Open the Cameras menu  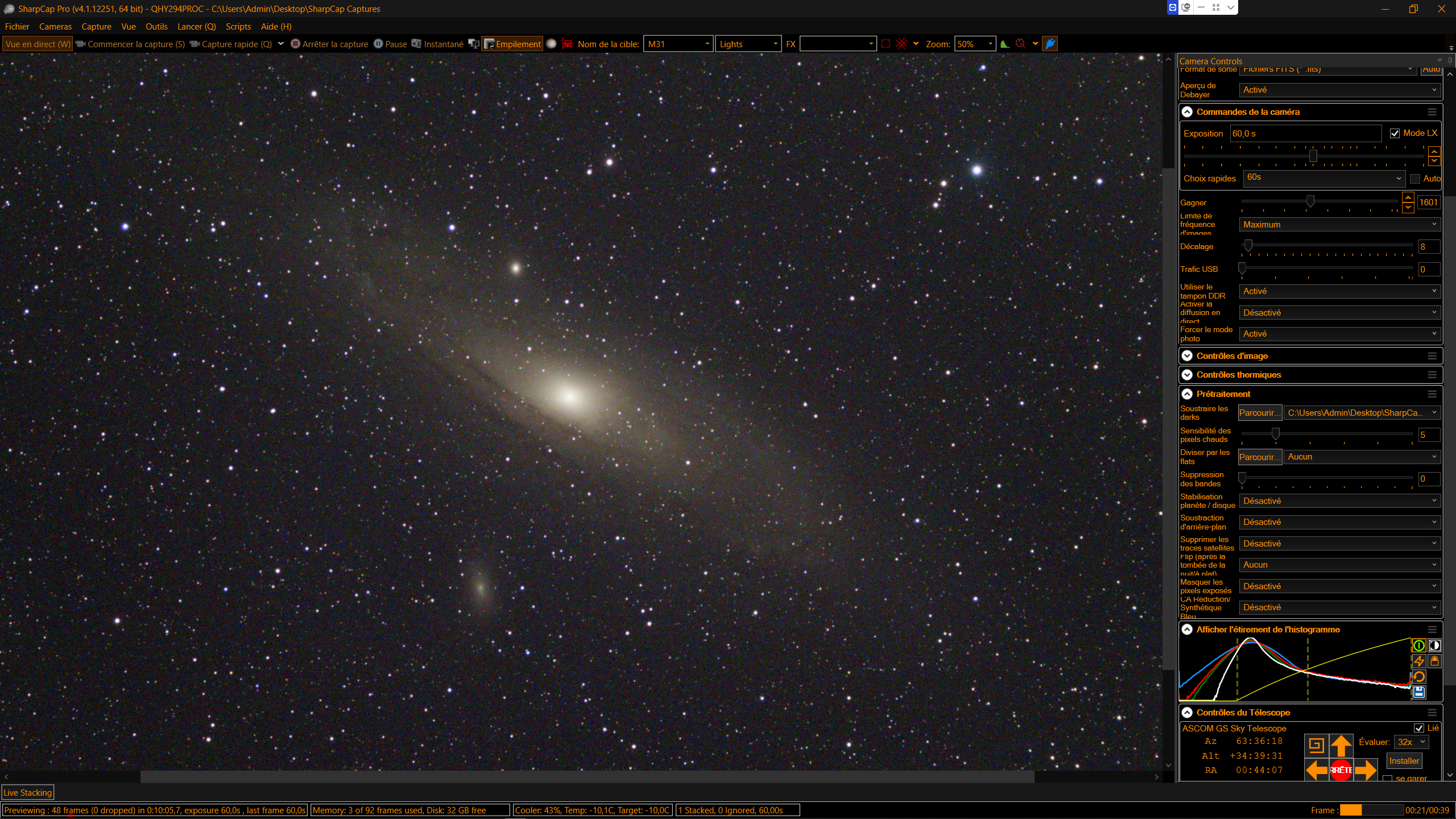(55, 27)
